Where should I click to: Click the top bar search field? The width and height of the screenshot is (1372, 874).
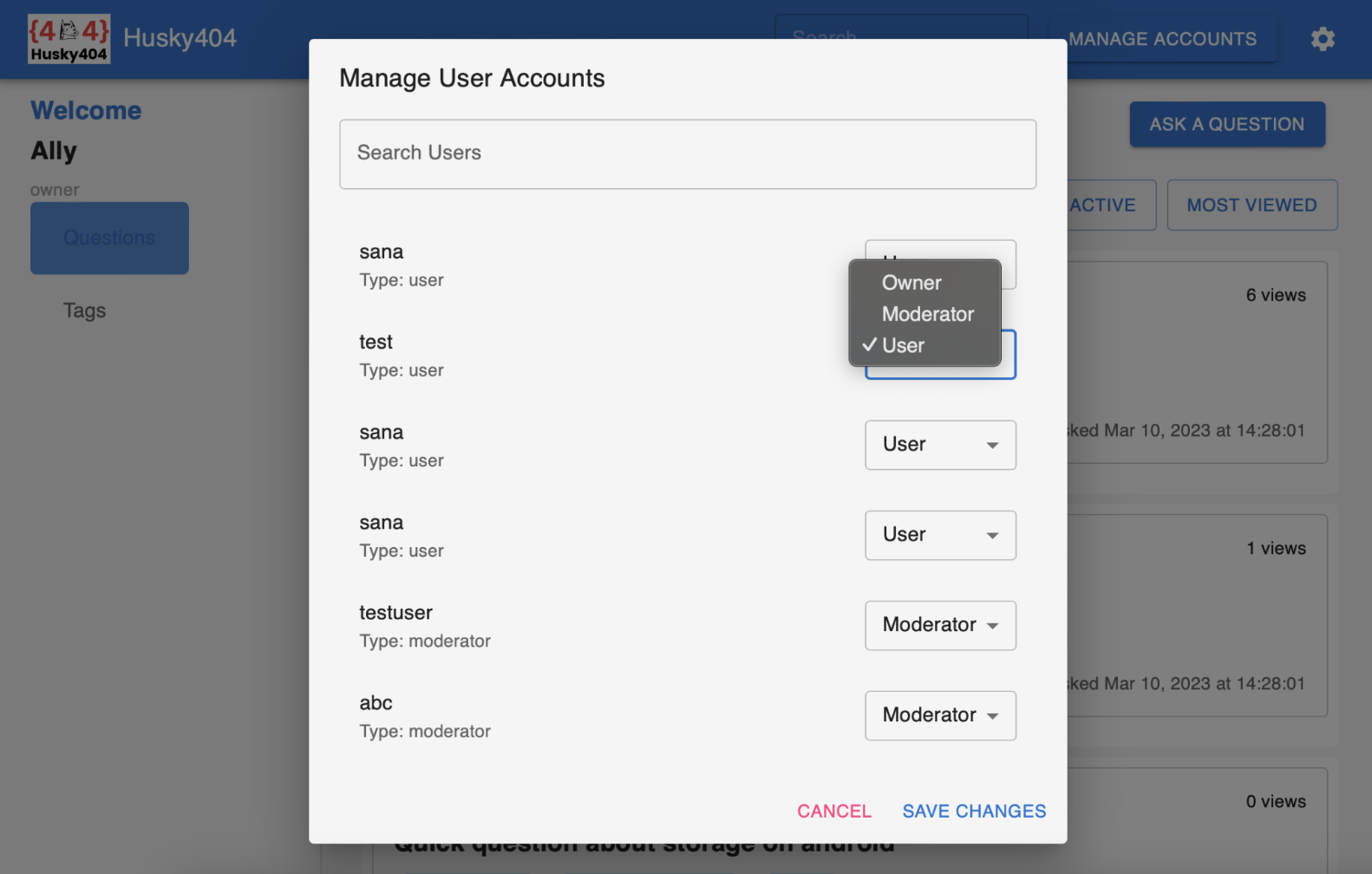point(901,27)
